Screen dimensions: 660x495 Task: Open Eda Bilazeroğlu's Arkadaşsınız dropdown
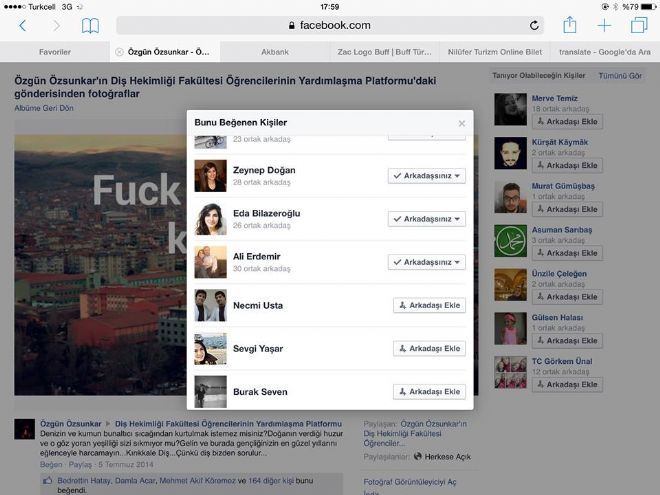(427, 219)
